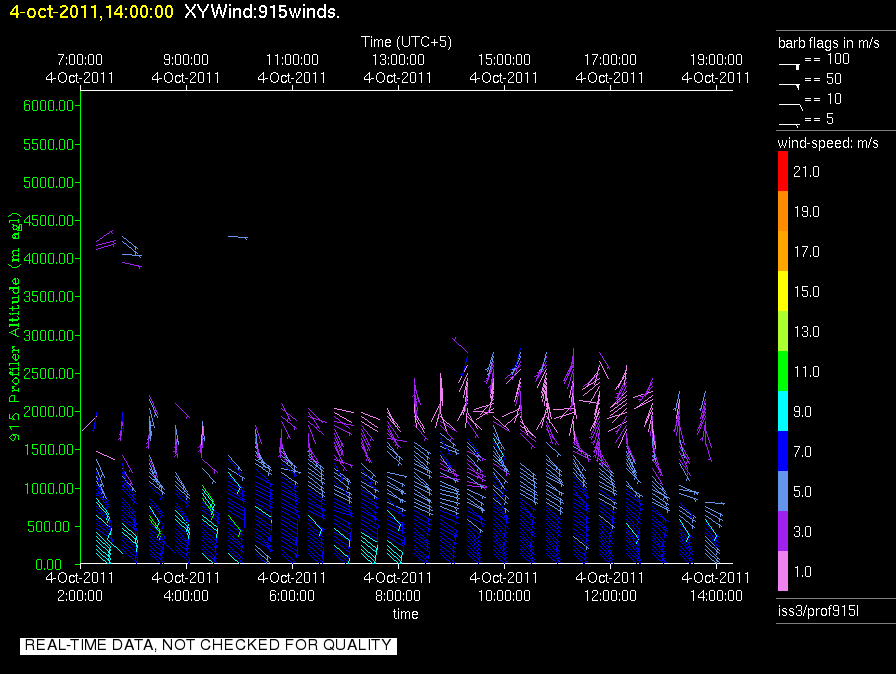Click the 5 m/s barb flag symbol

[790, 123]
